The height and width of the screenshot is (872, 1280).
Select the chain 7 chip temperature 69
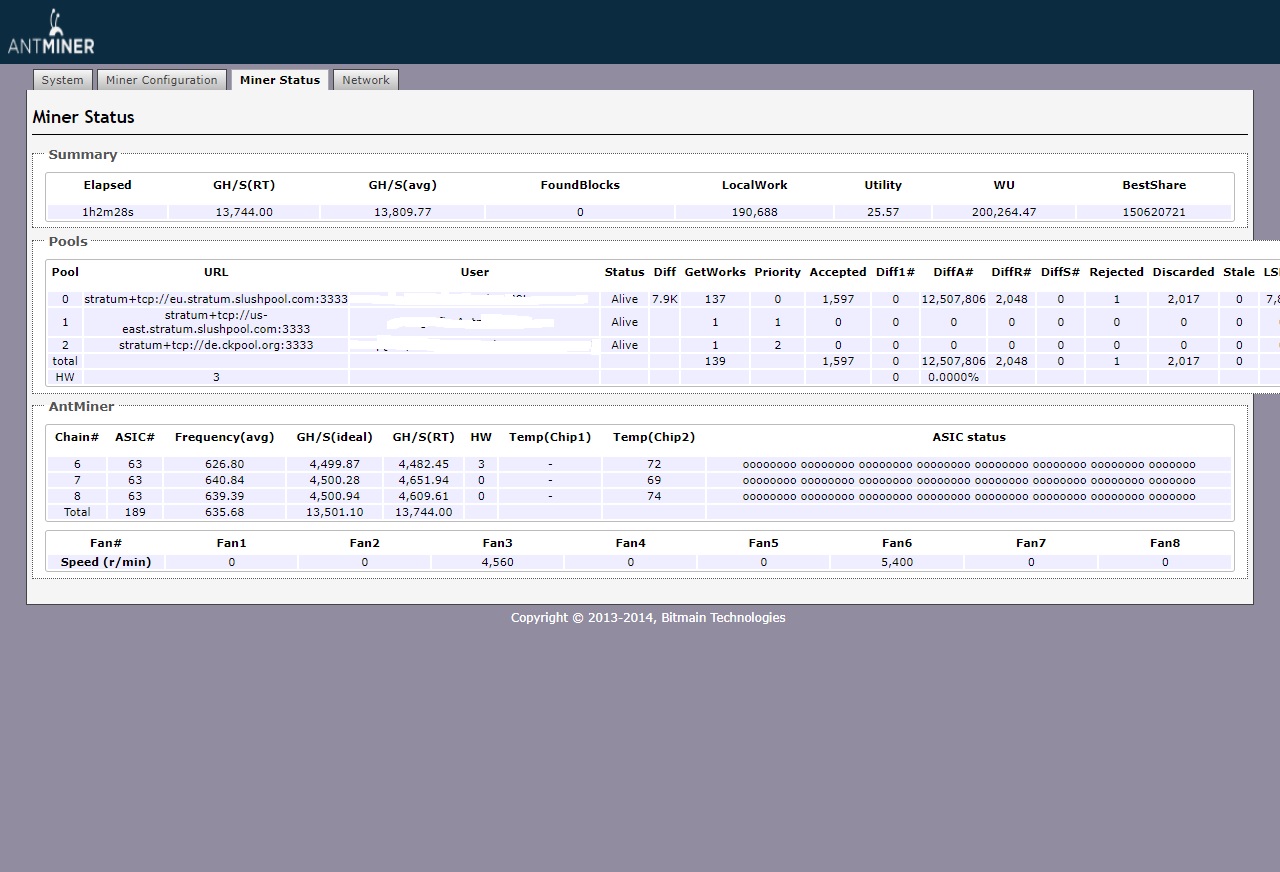pos(654,480)
